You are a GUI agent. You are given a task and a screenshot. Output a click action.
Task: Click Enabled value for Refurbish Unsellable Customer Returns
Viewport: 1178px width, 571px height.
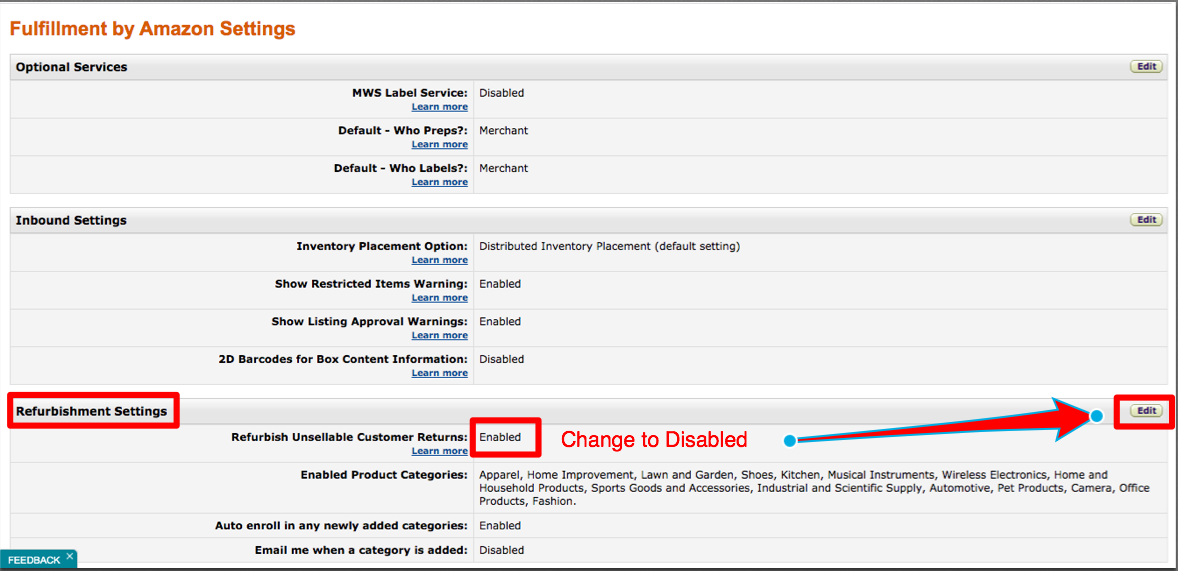tap(500, 437)
